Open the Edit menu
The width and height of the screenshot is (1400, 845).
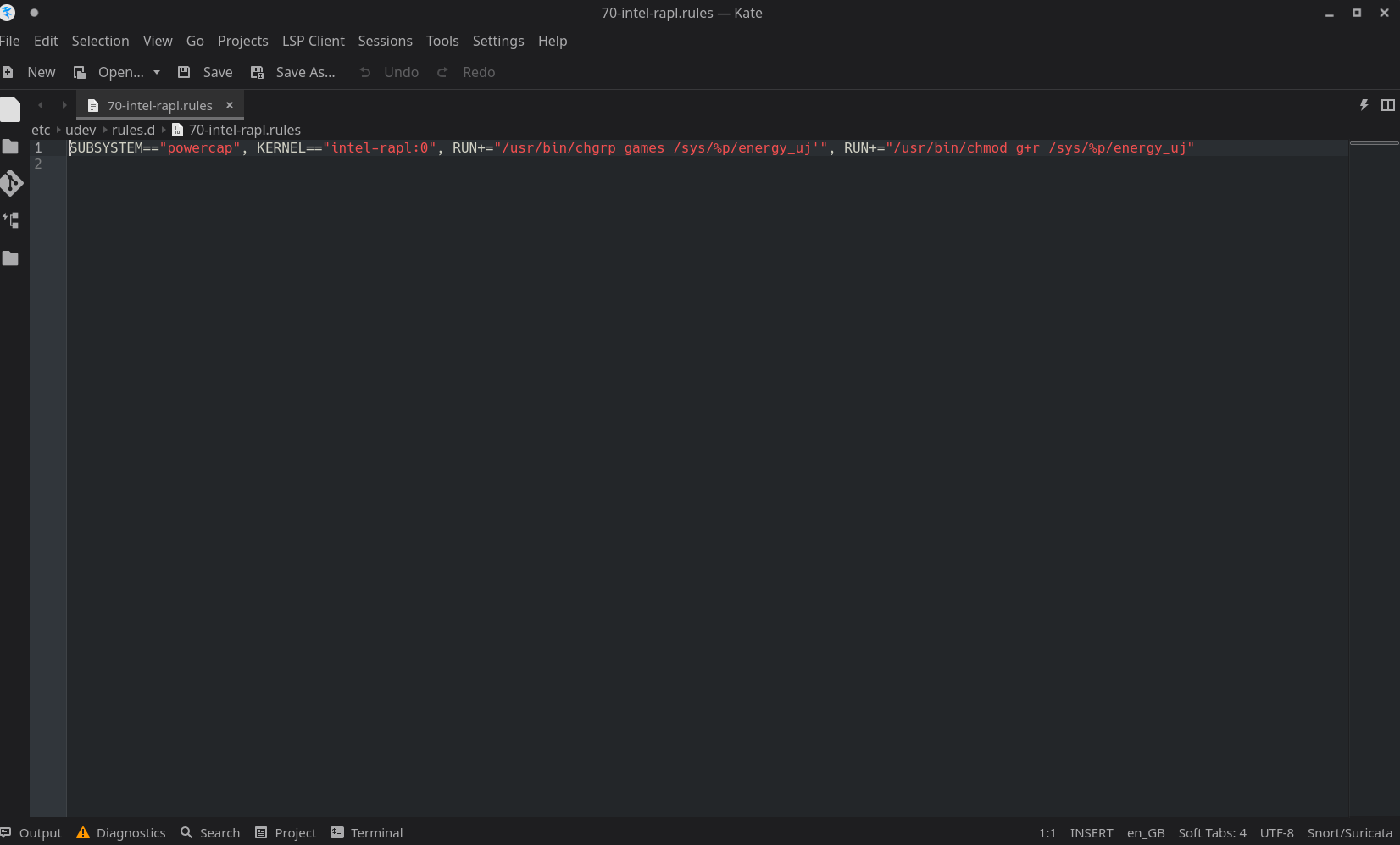46,41
